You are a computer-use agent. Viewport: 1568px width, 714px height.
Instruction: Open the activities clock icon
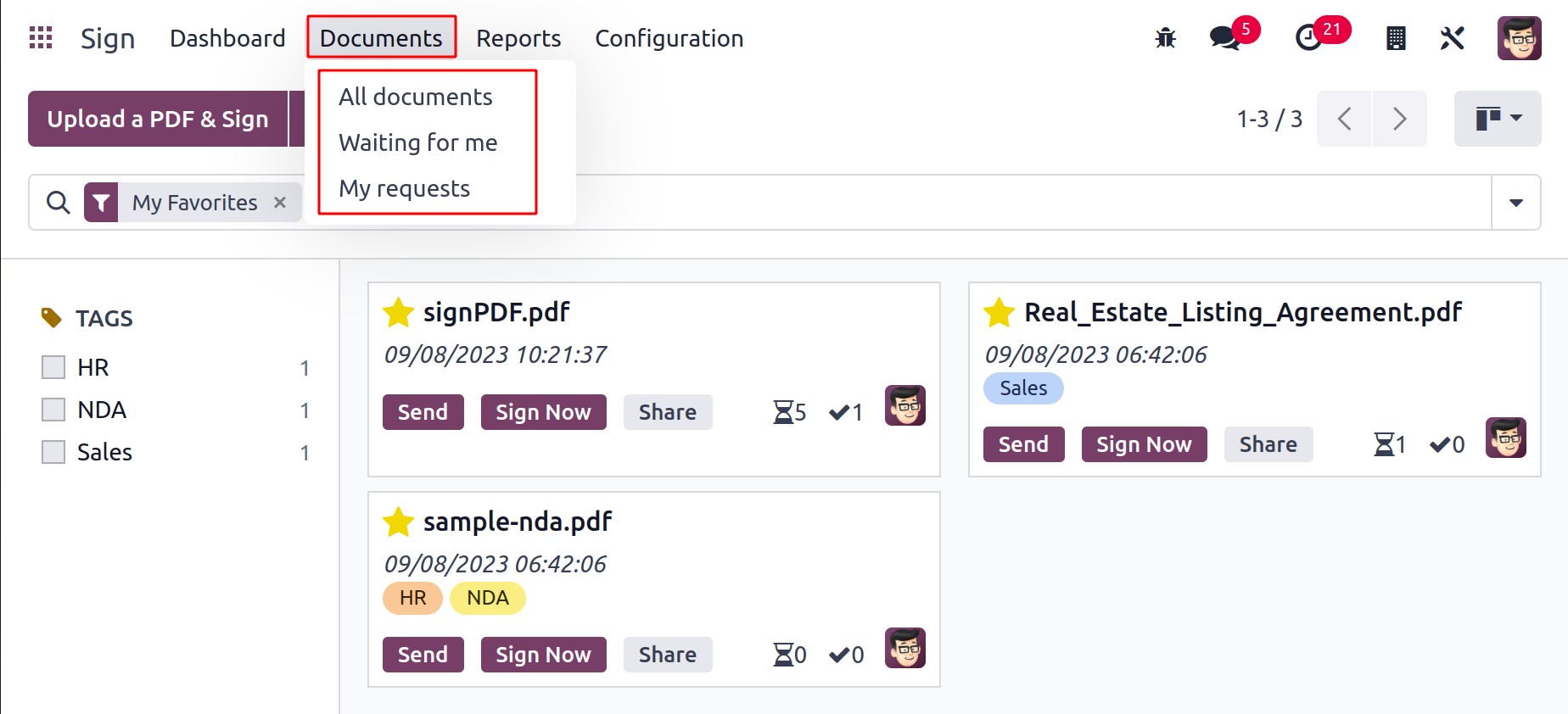(1308, 38)
